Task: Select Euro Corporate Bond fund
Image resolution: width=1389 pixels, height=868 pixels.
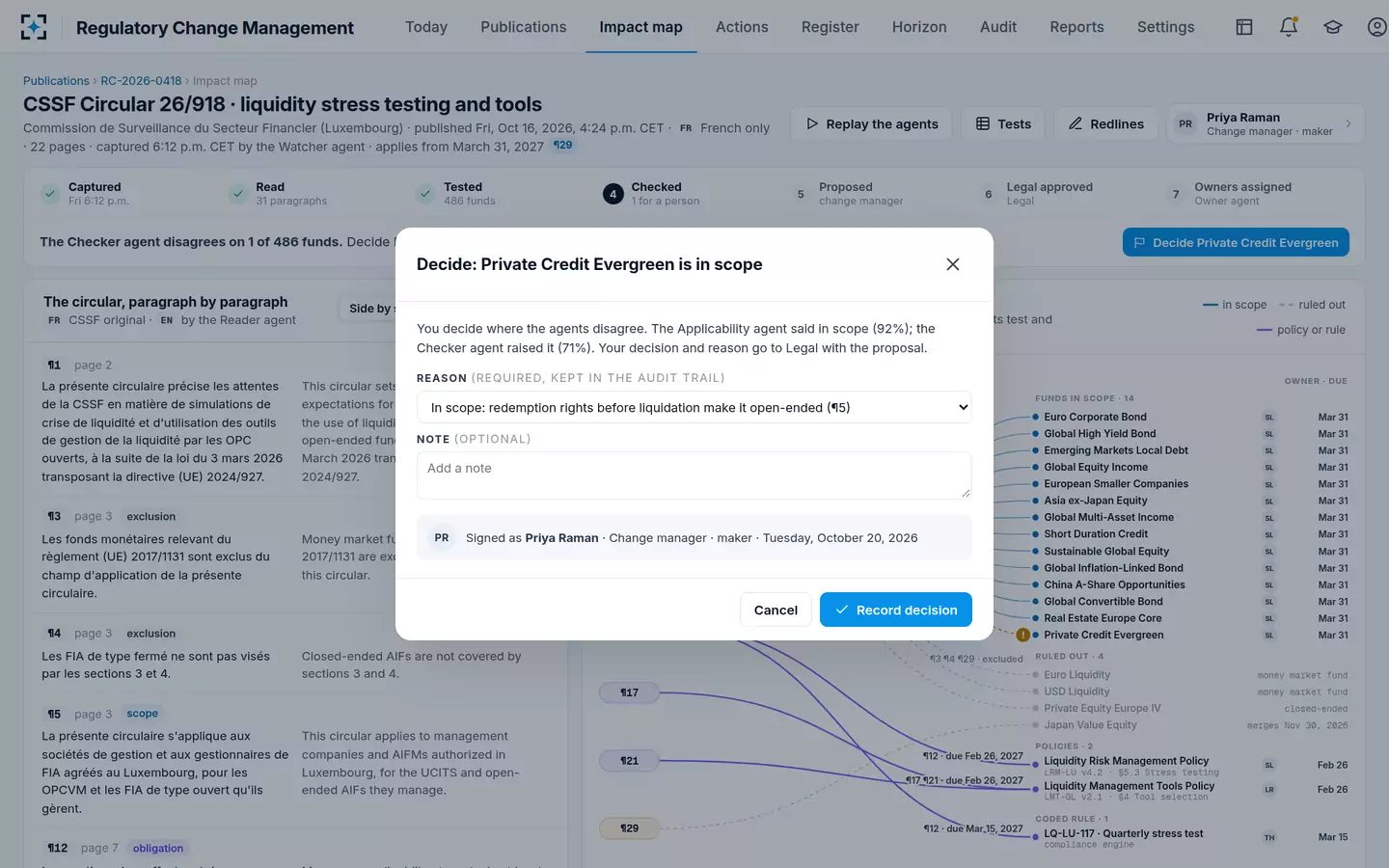Action: (1095, 418)
